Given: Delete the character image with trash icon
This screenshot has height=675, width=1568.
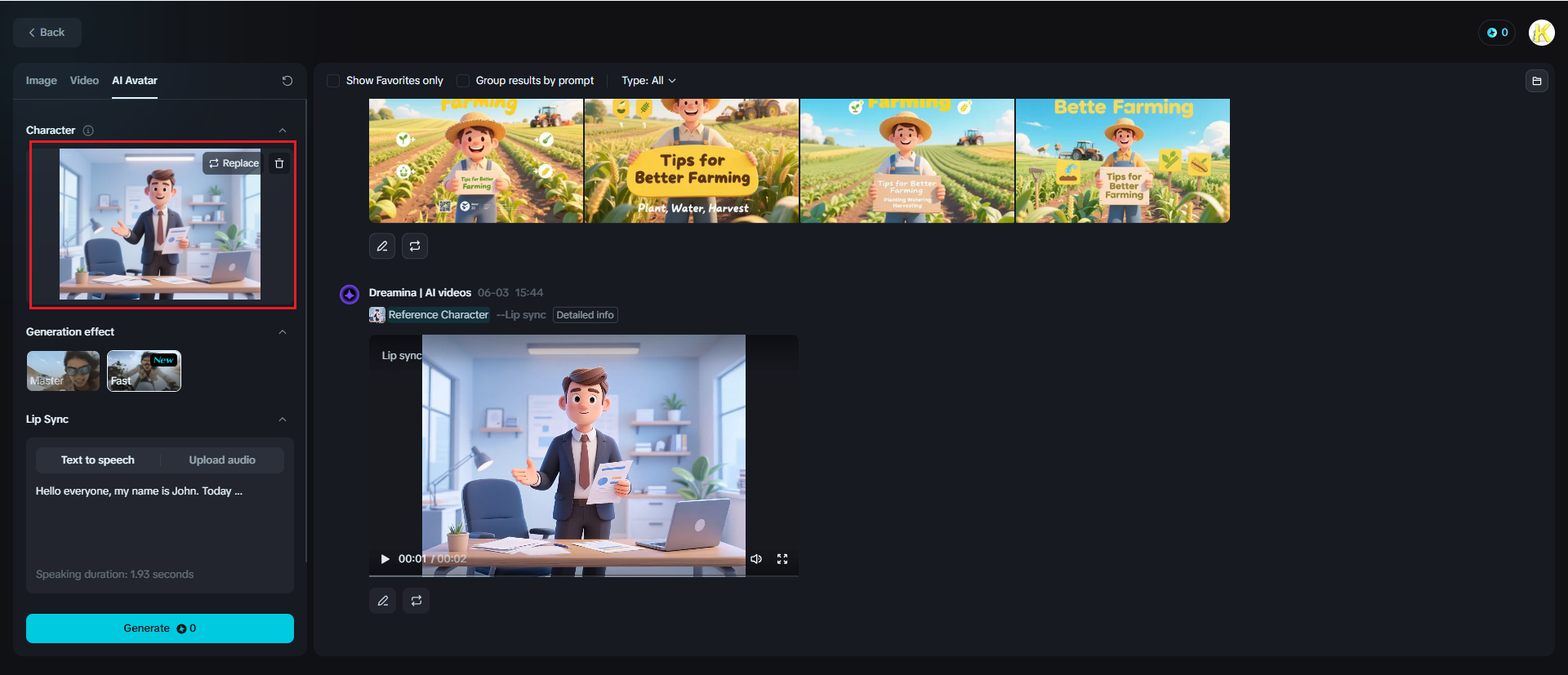Looking at the screenshot, I should click(x=279, y=163).
